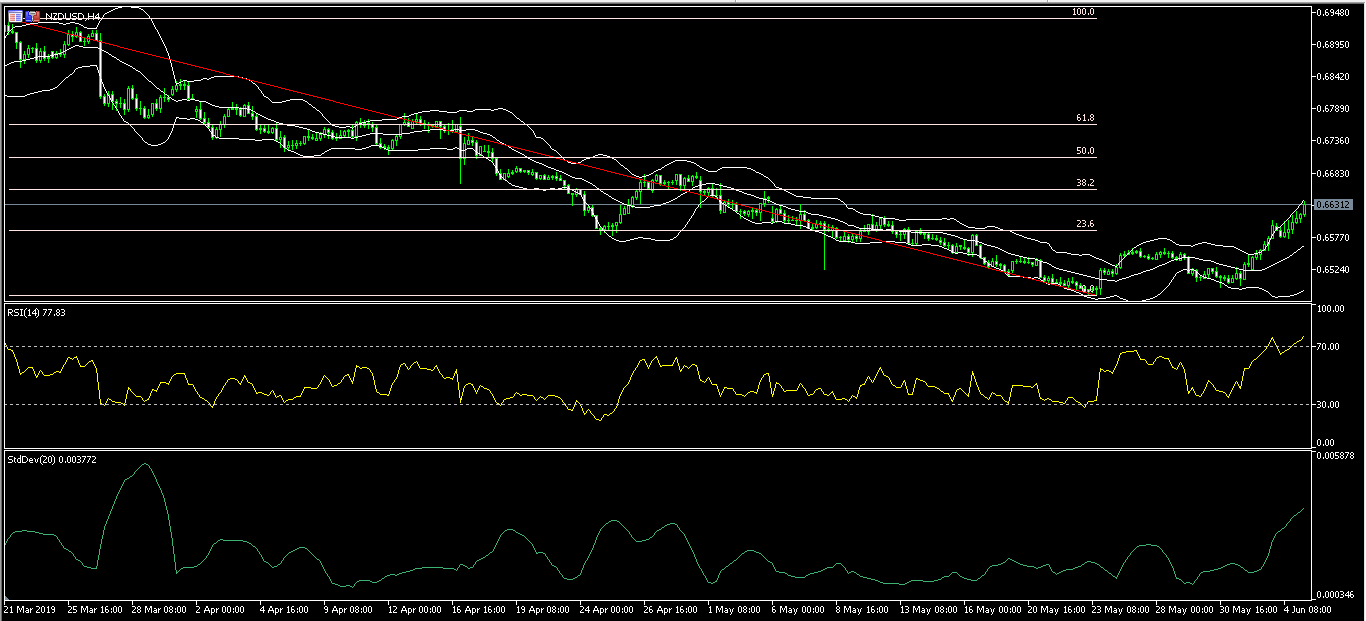The height and width of the screenshot is (621, 1366).
Task: Click the 28 Mar 08:00 time label
Action: pos(159,608)
